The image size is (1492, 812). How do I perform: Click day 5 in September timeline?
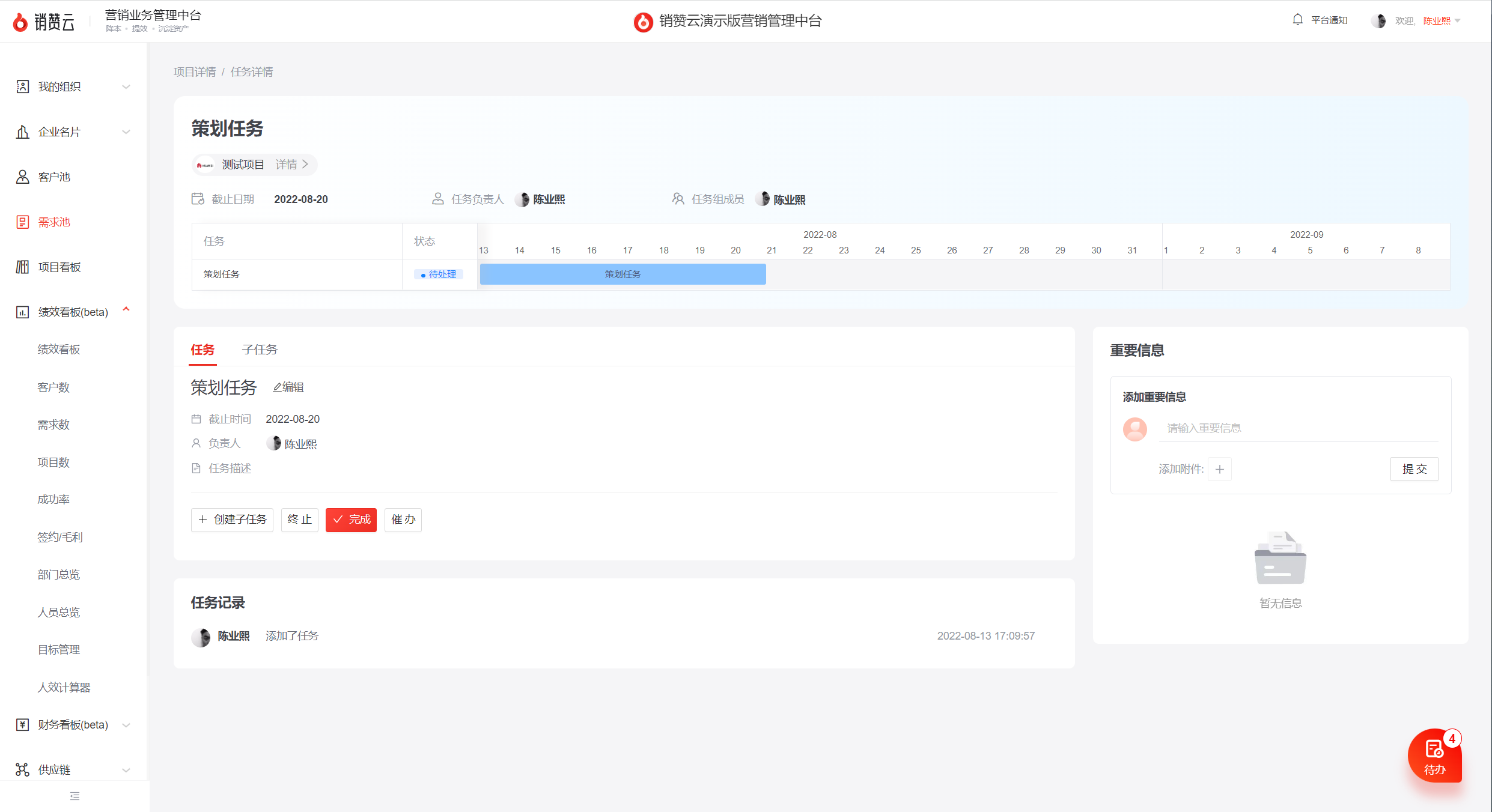(x=1310, y=250)
